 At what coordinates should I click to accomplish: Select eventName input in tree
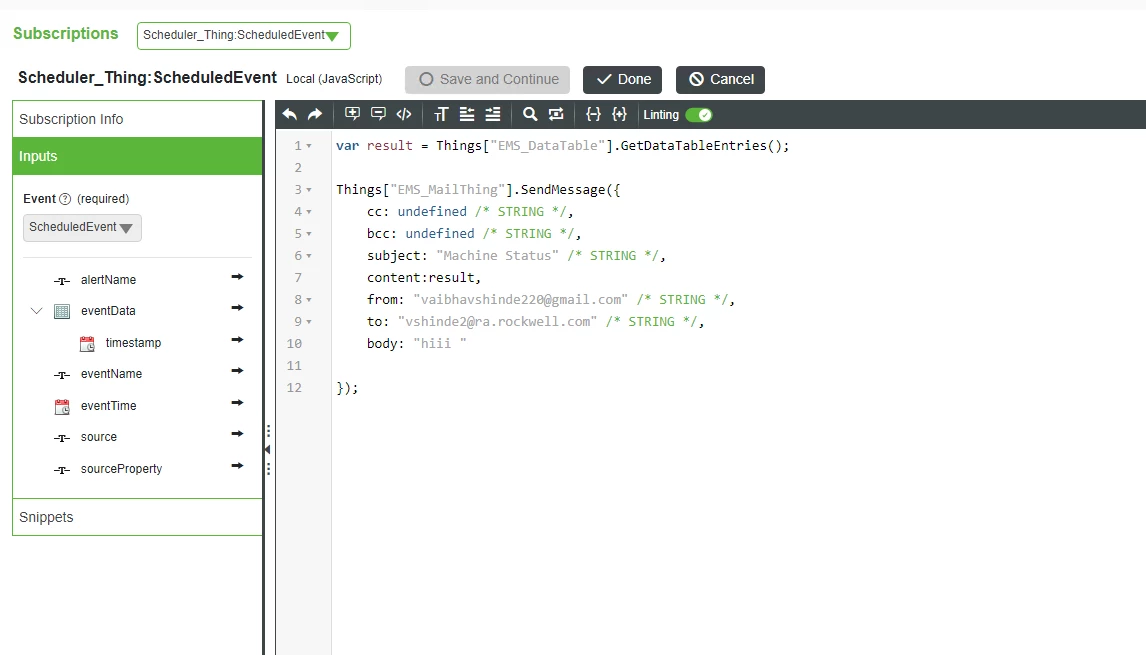(111, 374)
